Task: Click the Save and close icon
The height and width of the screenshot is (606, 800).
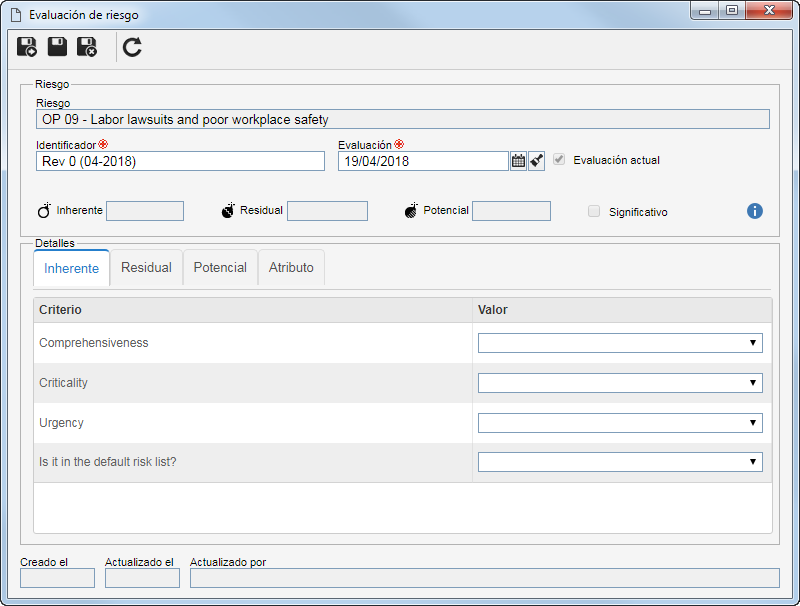Action: click(87, 47)
